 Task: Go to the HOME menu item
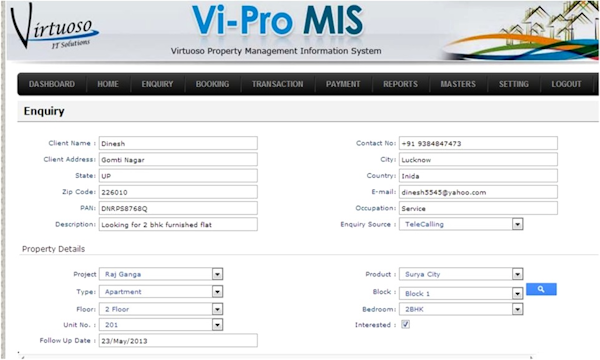tap(108, 84)
